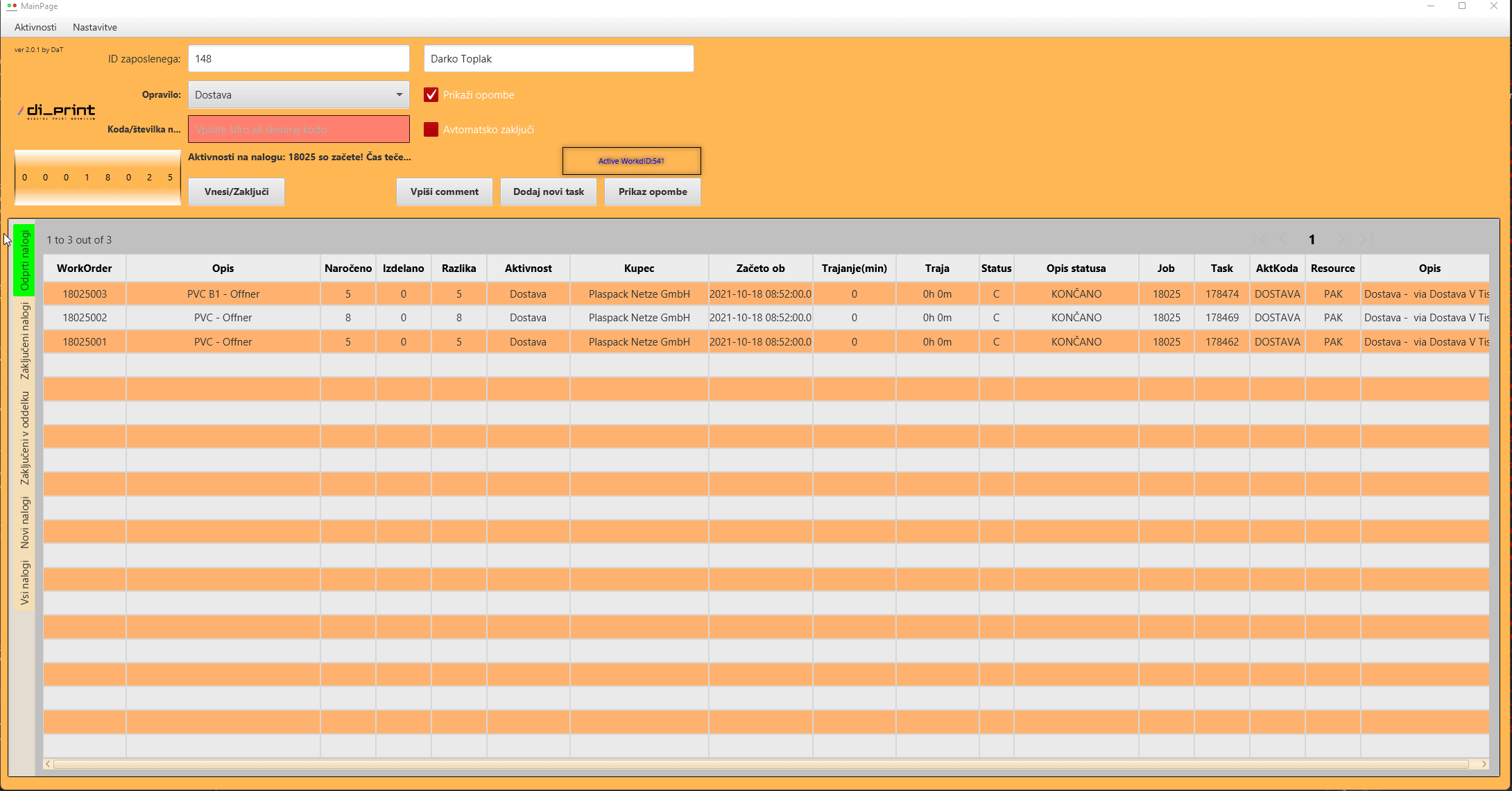
Task: Uncheck the Prikaži opombe checkbox
Action: [x=431, y=95]
